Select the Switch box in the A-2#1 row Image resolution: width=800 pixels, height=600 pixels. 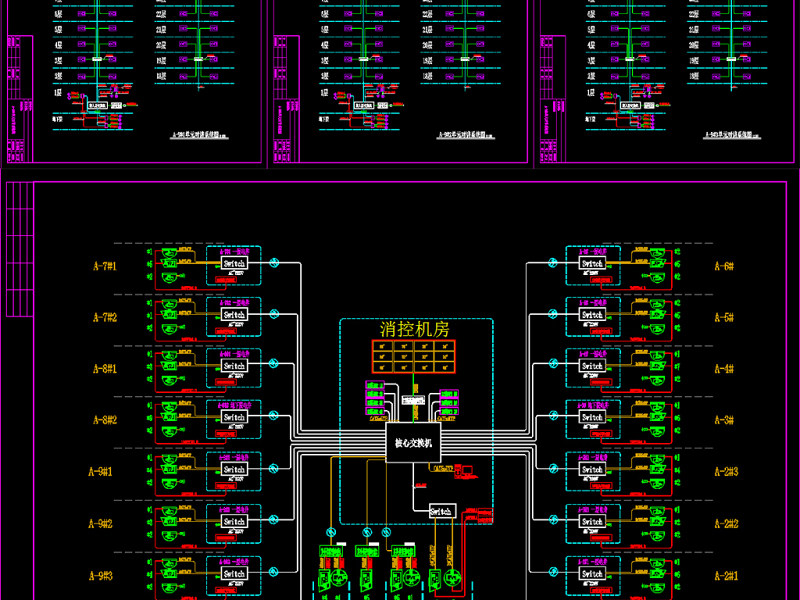click(x=592, y=573)
